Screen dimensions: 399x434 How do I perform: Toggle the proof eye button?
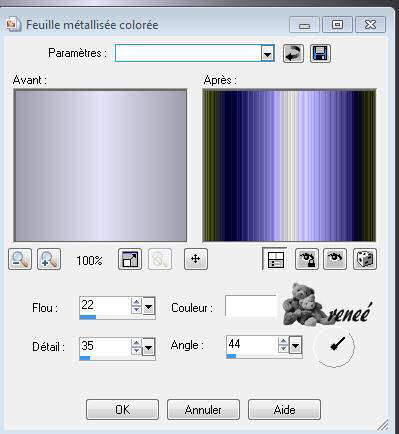[335, 259]
